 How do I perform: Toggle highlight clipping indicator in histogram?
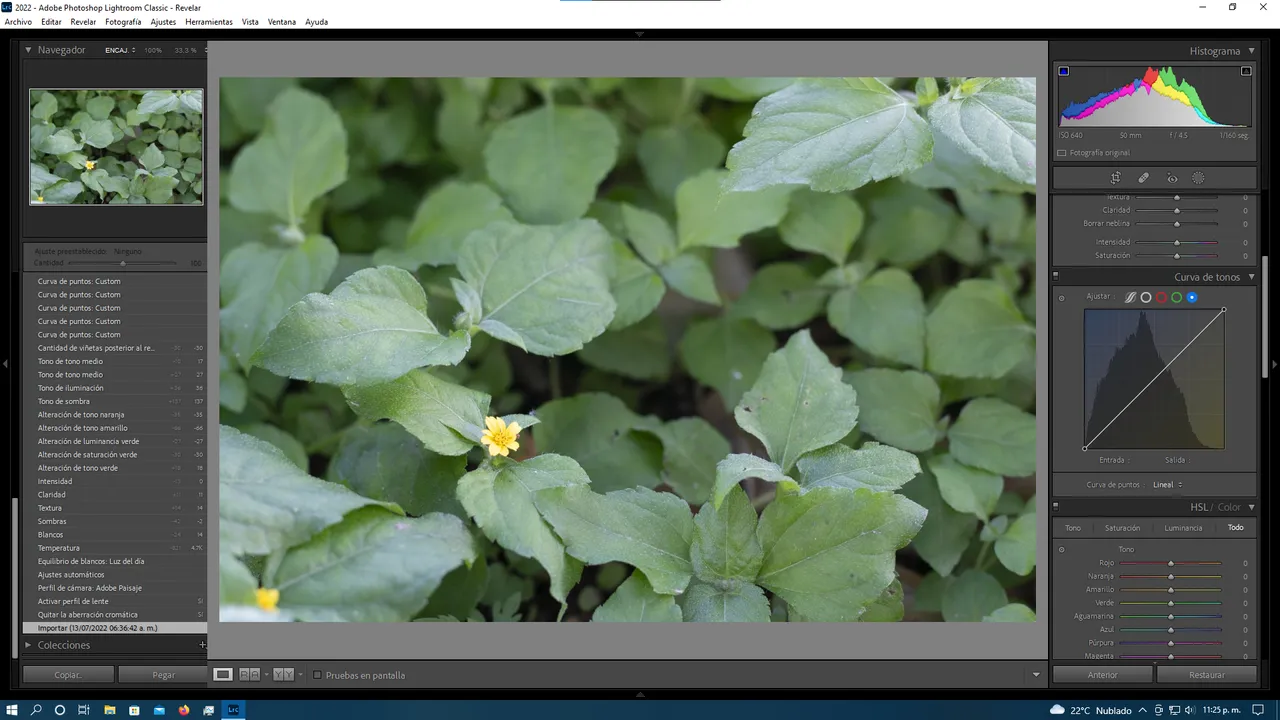(1246, 71)
